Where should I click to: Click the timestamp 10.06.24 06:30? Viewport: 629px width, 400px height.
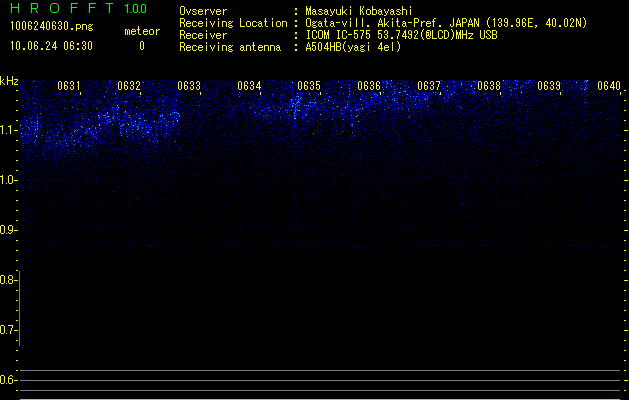click(x=51, y=46)
